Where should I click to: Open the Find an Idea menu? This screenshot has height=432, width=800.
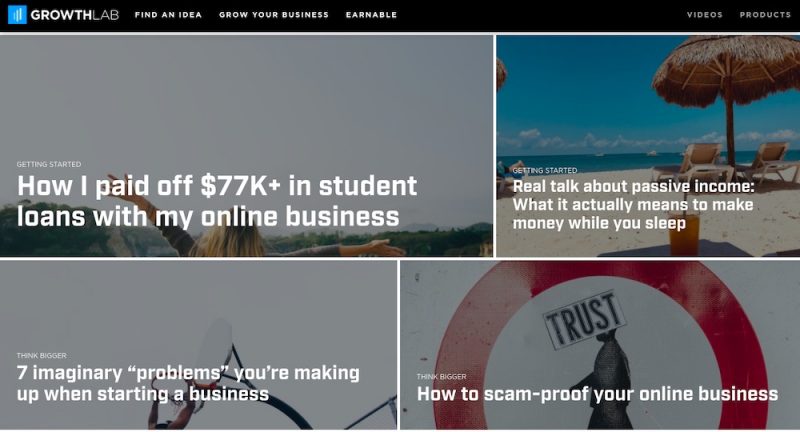[168, 15]
